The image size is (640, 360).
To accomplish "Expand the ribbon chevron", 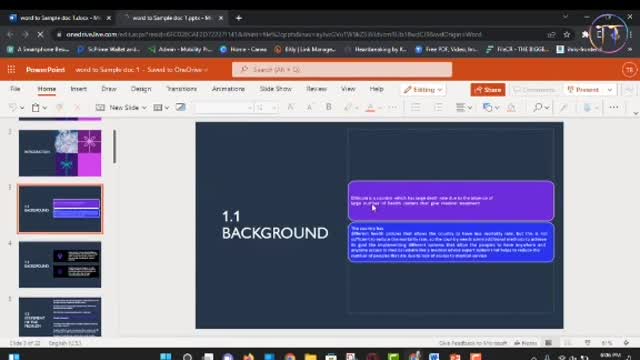I will pyautogui.click(x=636, y=113).
